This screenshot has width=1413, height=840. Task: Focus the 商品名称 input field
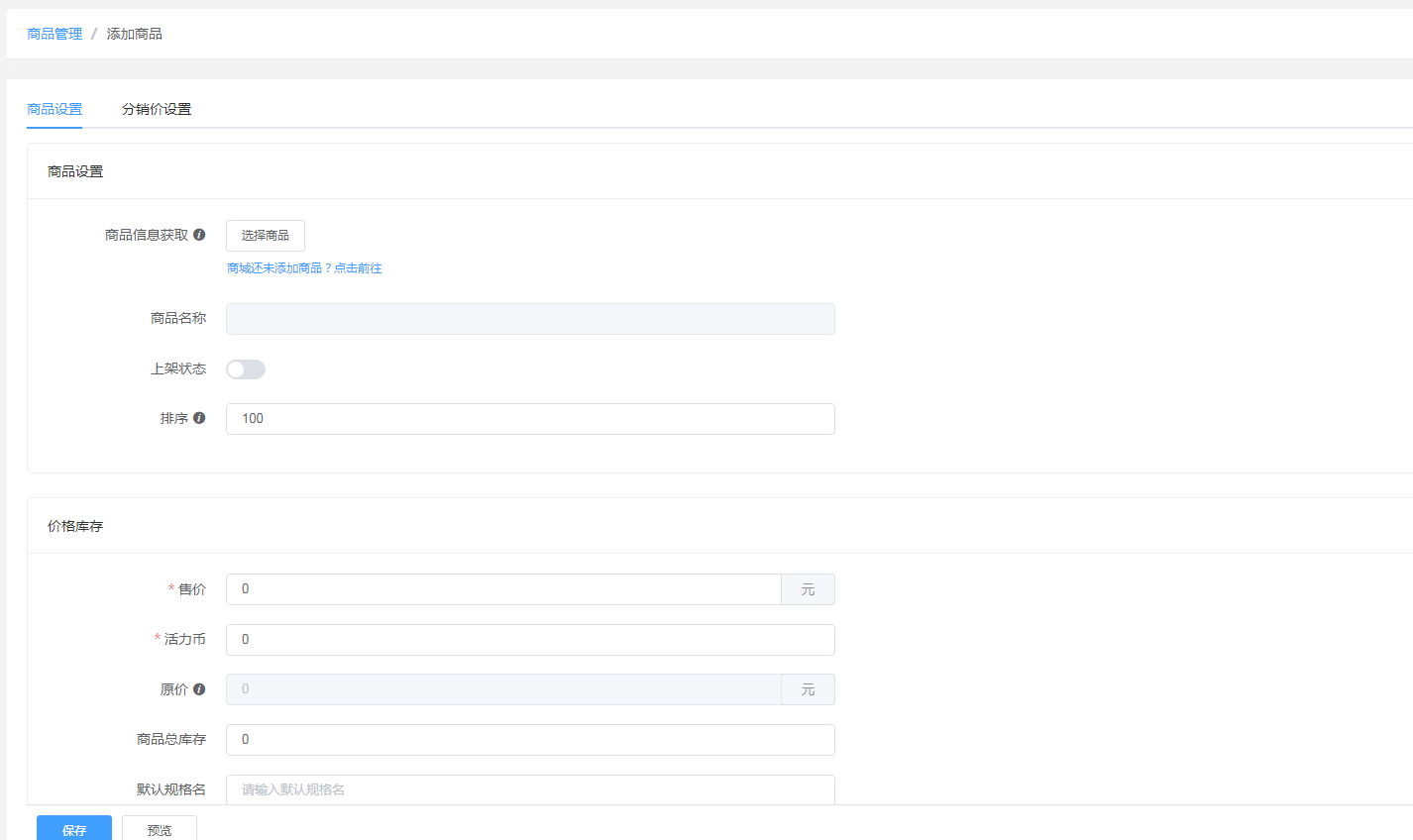pyautogui.click(x=530, y=319)
